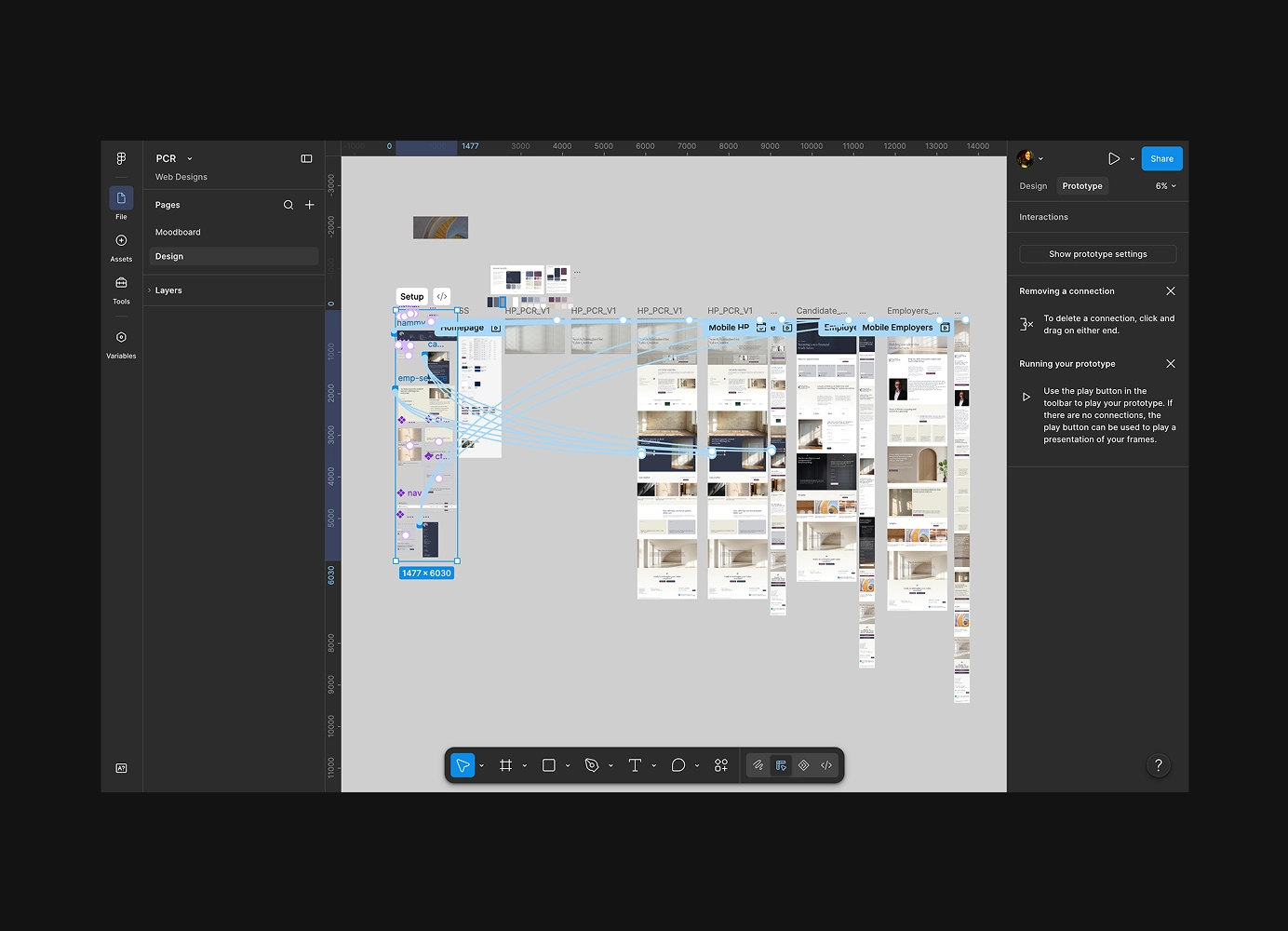Select the Text tool
Viewport: 1288px width, 931px height.
[635, 765]
